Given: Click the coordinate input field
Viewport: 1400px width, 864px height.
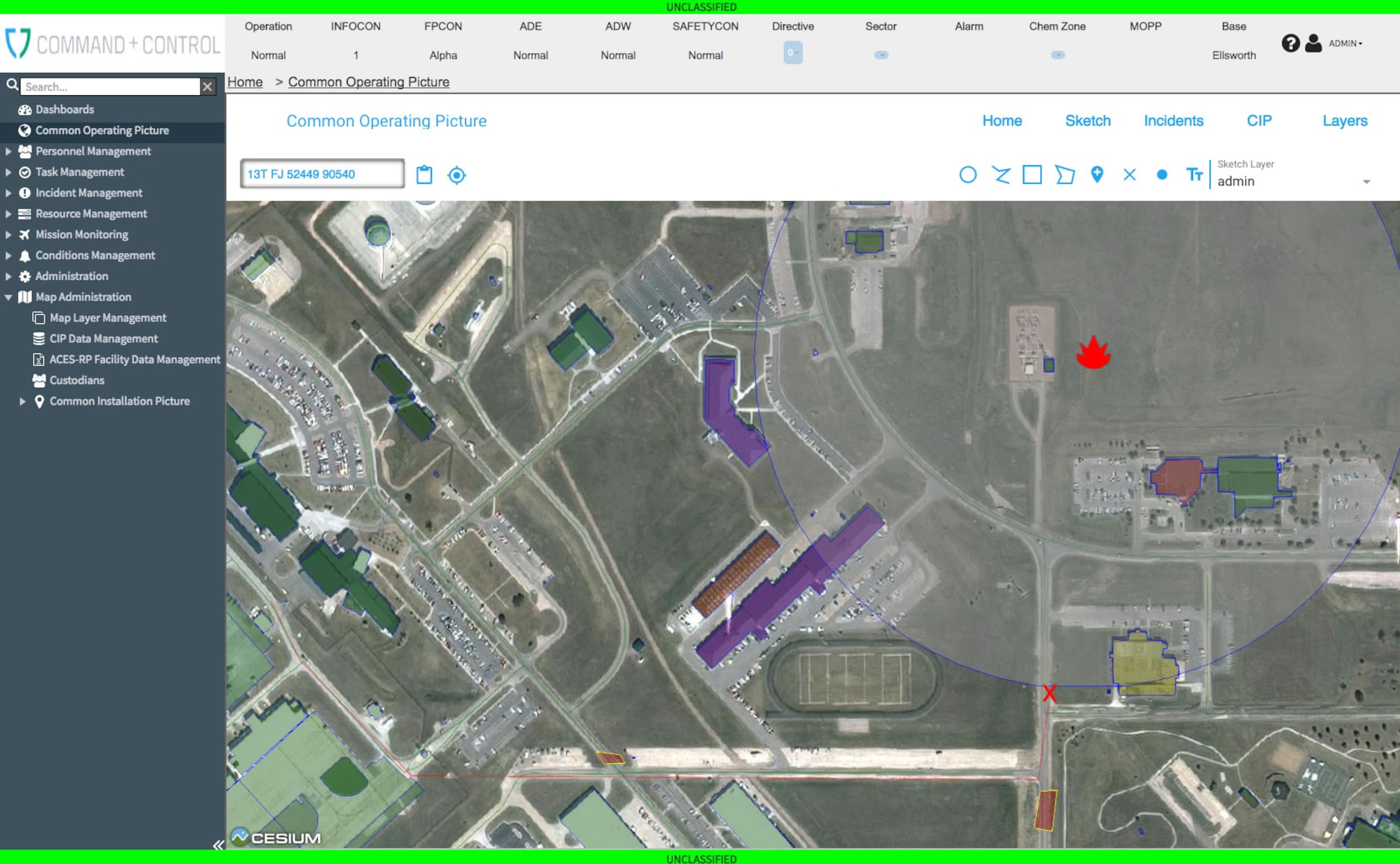Looking at the screenshot, I should coord(321,174).
